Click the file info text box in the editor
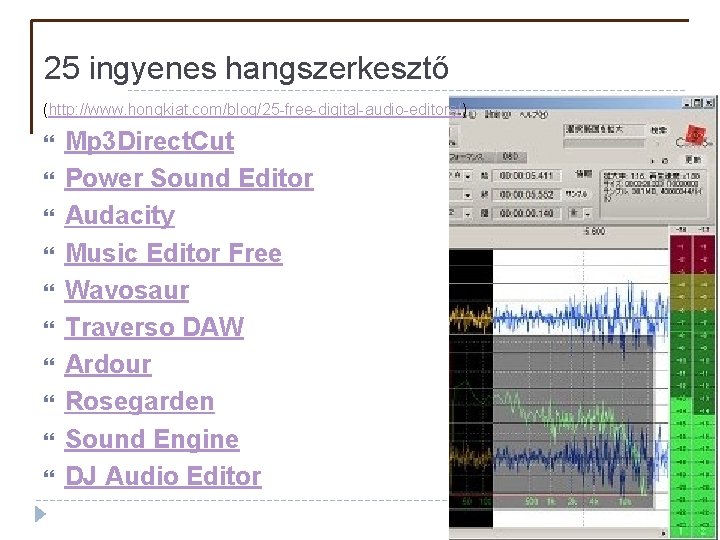Screen dimensions: 720x540 click(652, 194)
